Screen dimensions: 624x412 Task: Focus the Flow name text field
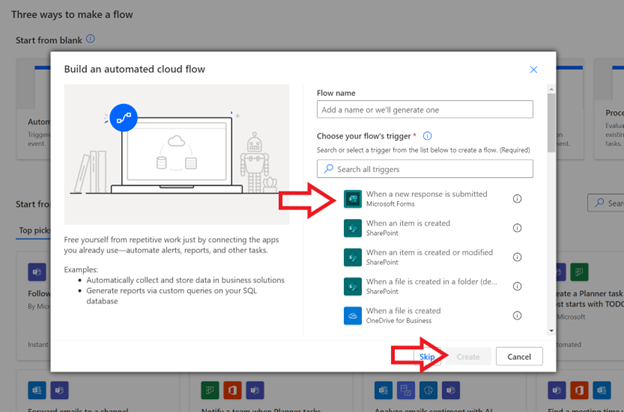[425, 109]
